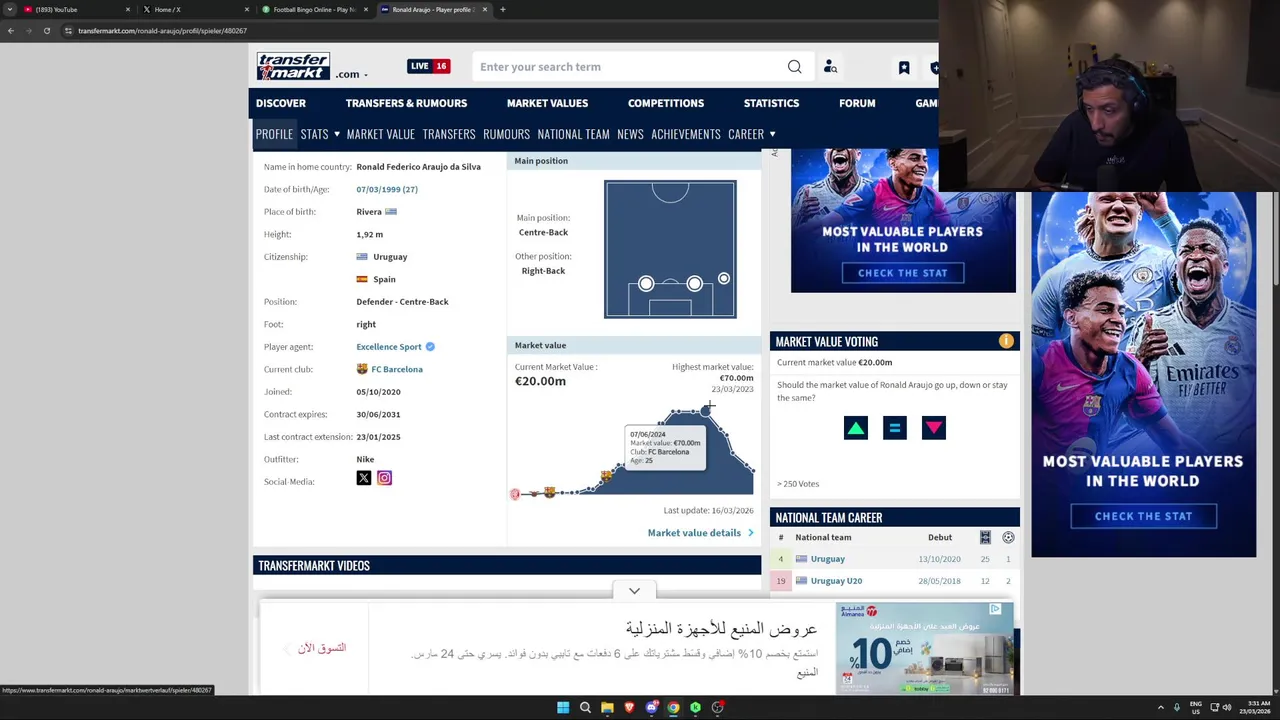Select the PROFILE player tab
The height and width of the screenshot is (720, 1280).
(x=274, y=134)
